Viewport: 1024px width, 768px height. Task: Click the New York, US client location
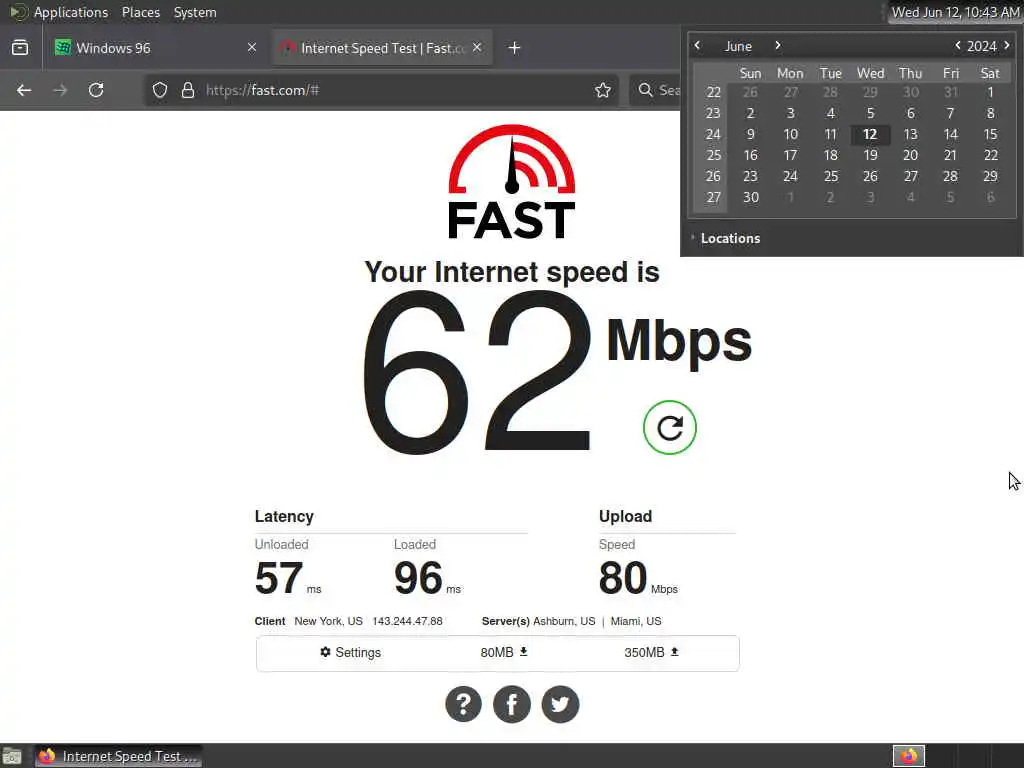328,621
